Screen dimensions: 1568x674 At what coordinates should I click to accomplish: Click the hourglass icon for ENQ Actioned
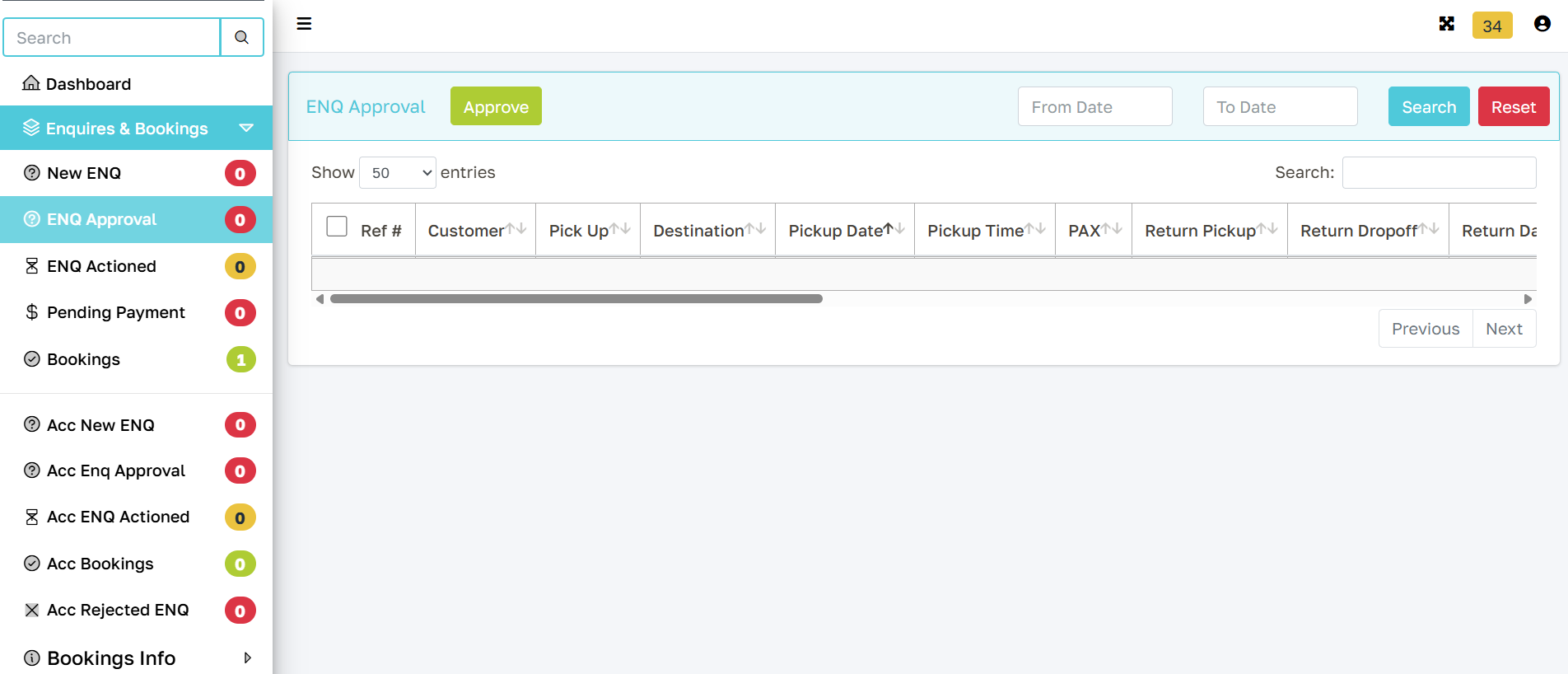(32, 266)
